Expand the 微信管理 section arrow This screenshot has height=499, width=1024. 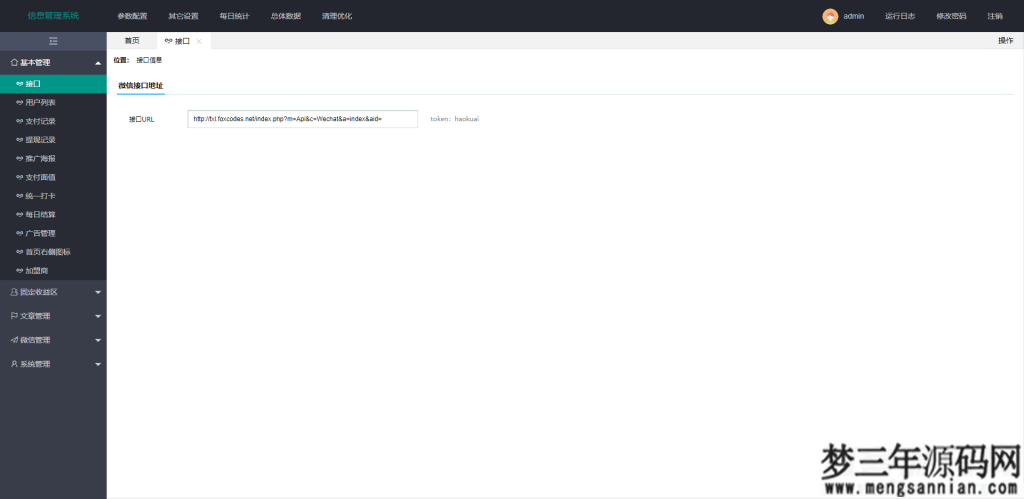[x=97, y=340]
